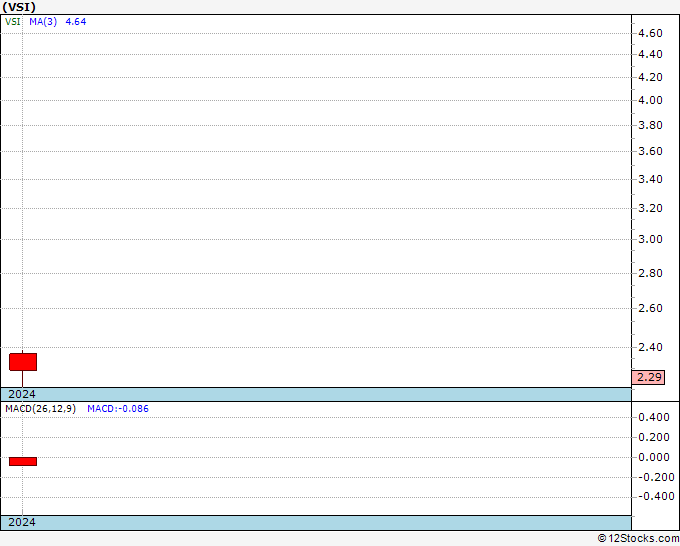
Task: Click the 12Stocks.com copyright text
Action: (x=638, y=539)
